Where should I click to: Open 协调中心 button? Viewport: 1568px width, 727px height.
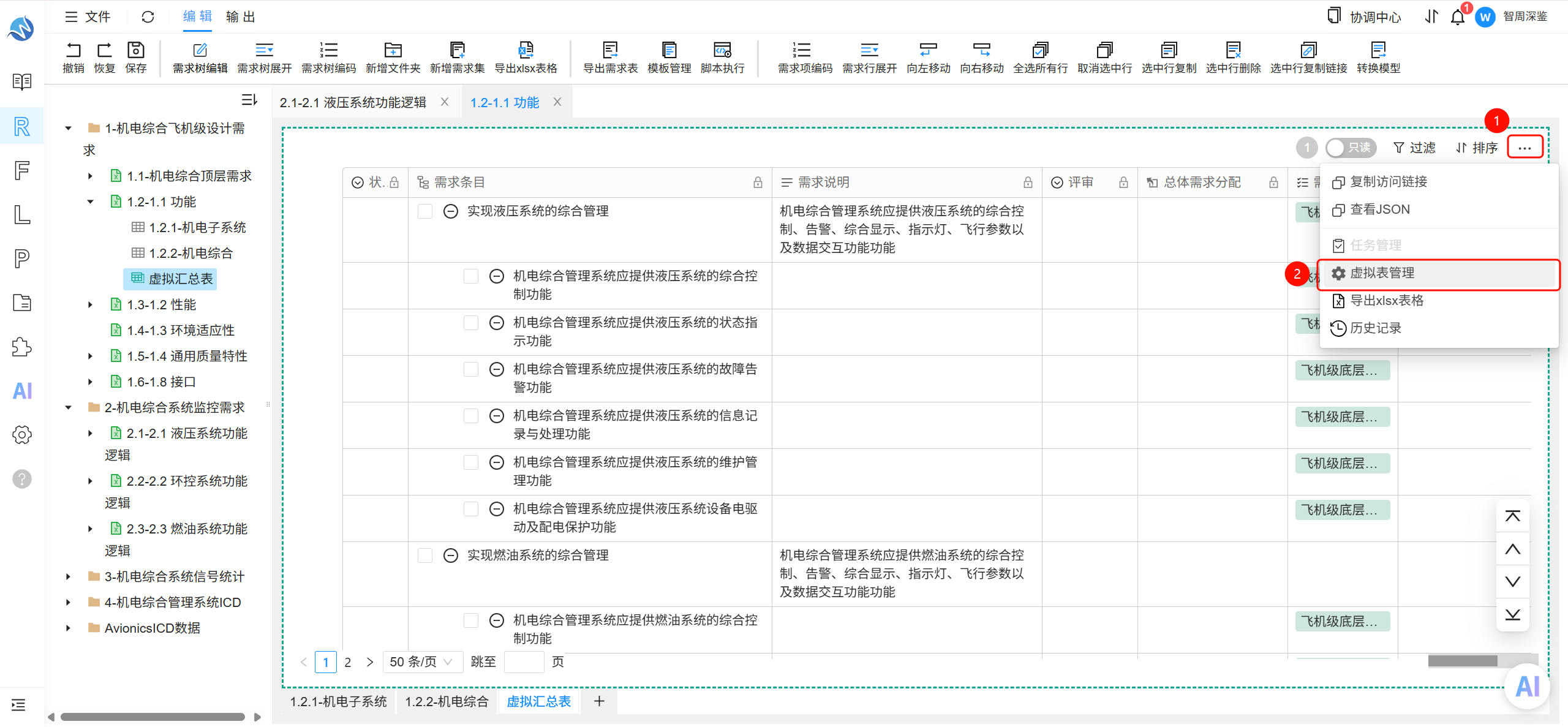(1364, 17)
